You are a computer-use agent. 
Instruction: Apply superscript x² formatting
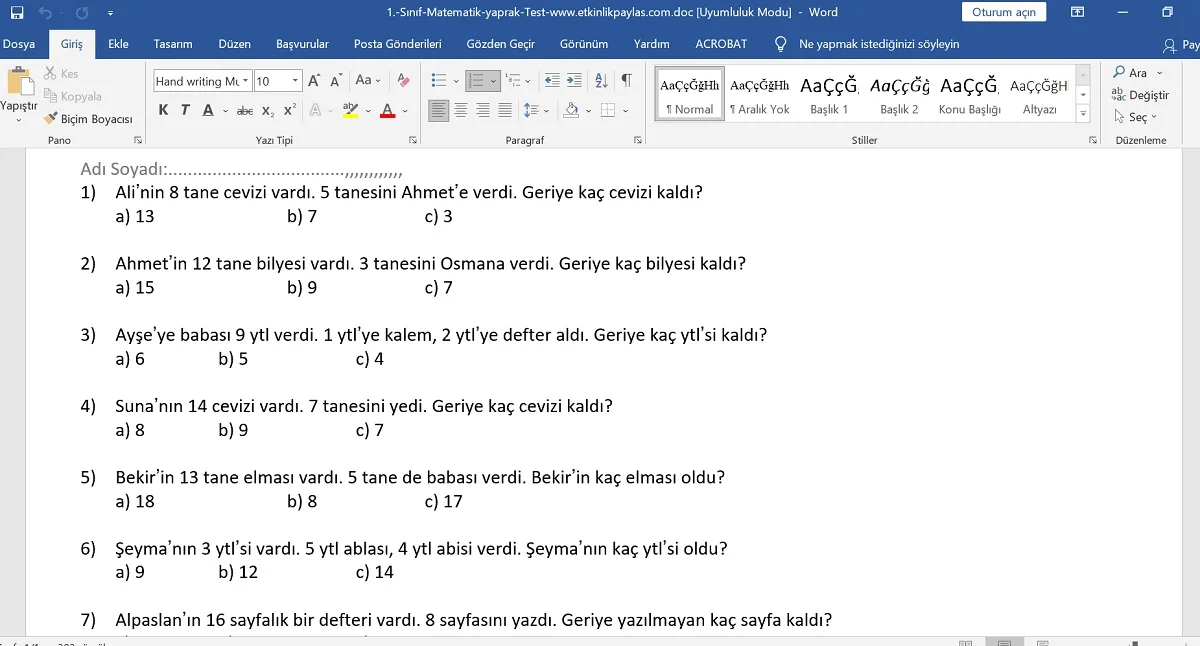click(x=289, y=111)
